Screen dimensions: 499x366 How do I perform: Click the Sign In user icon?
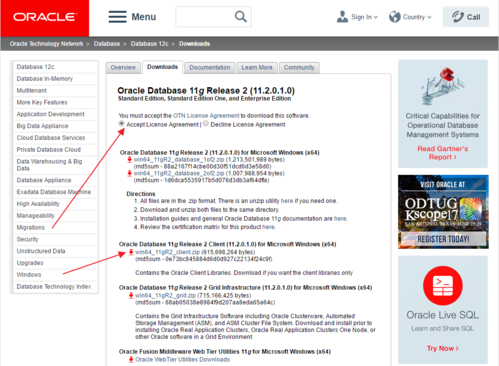[342, 17]
